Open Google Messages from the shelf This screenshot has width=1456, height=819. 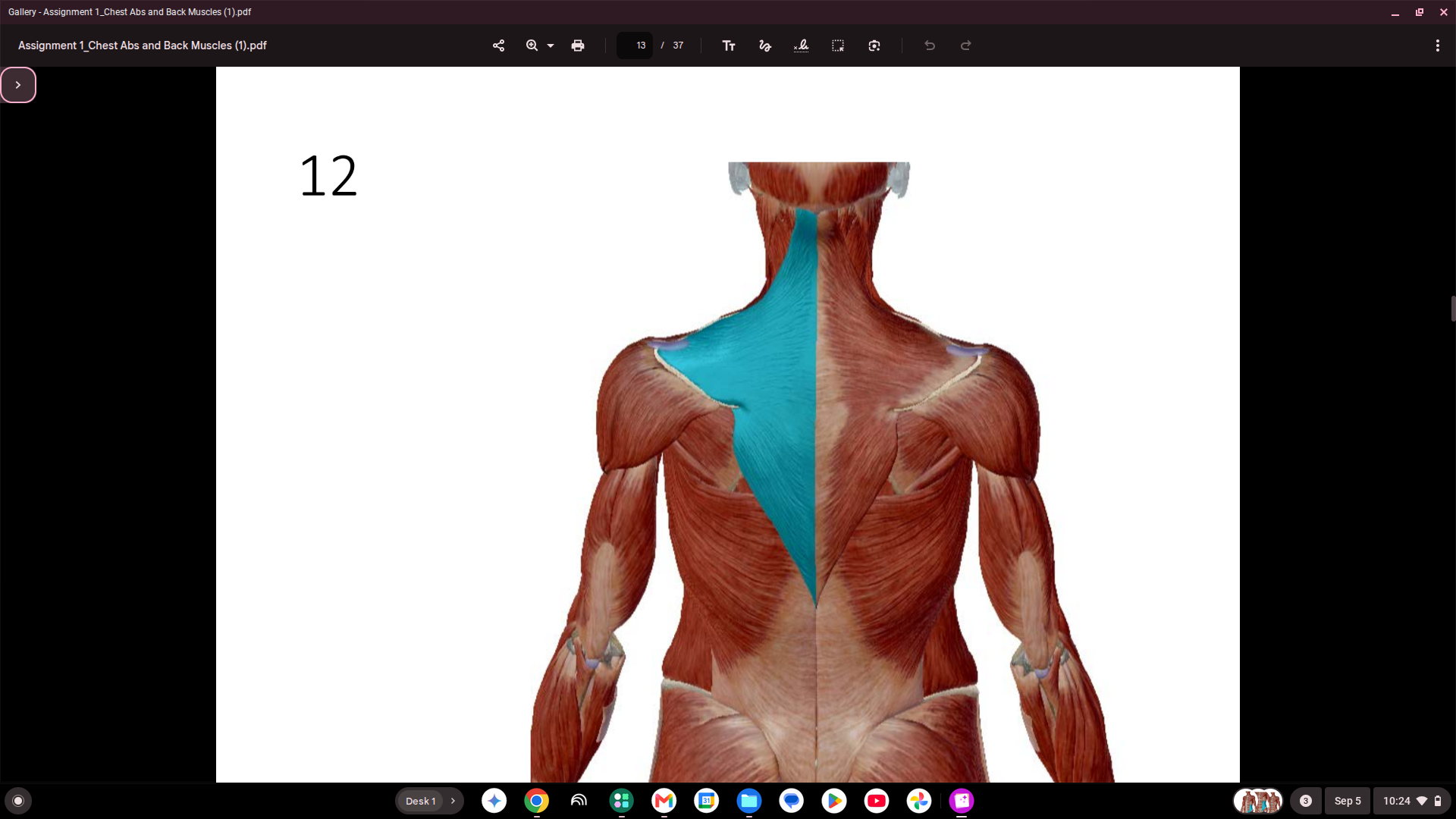pos(792,801)
